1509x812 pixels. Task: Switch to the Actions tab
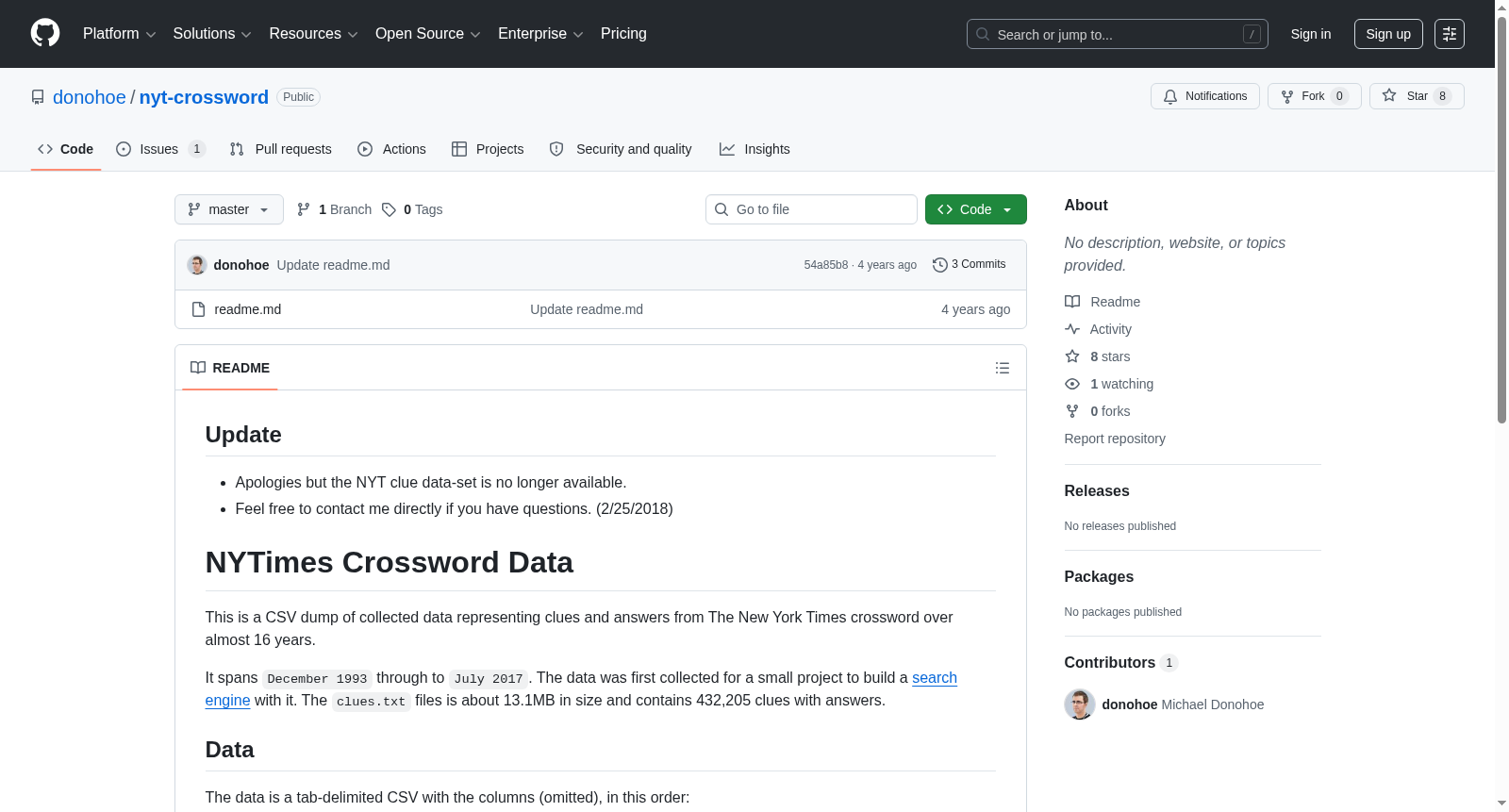[392, 149]
